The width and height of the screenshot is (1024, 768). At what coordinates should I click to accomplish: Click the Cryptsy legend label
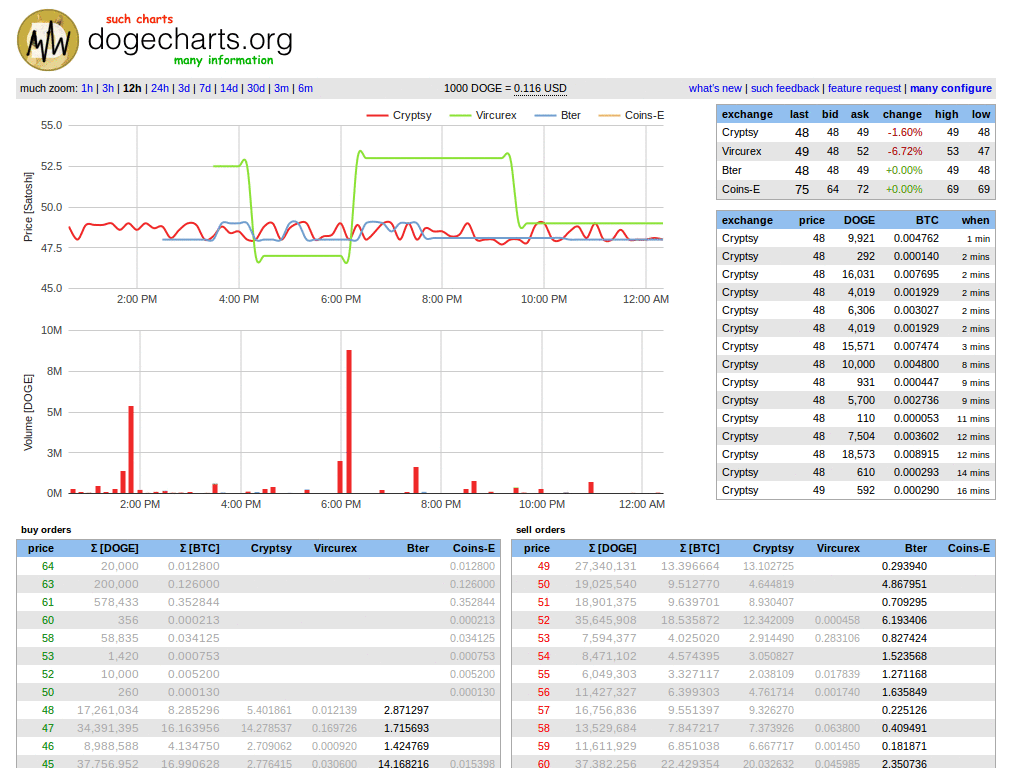pos(412,116)
